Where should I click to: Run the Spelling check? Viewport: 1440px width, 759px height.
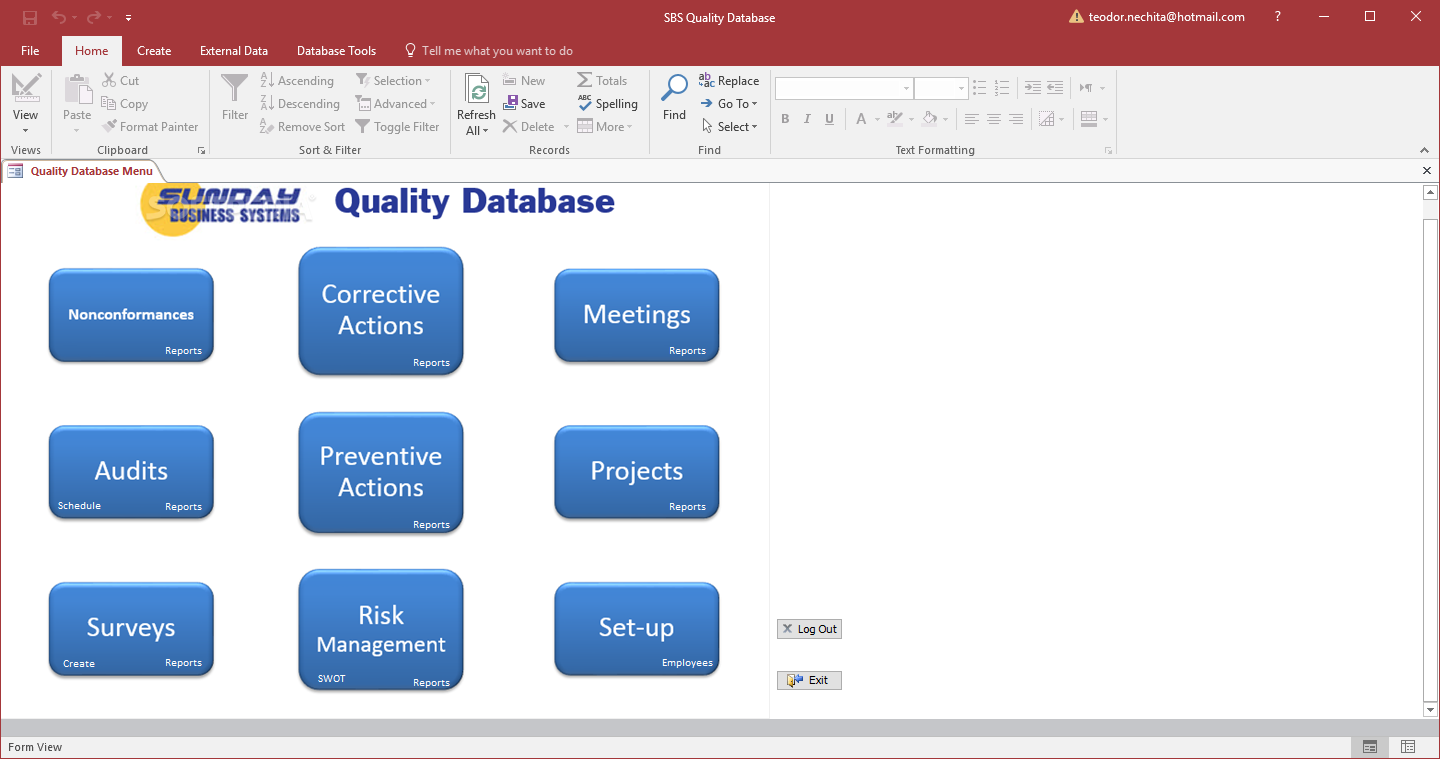click(607, 104)
